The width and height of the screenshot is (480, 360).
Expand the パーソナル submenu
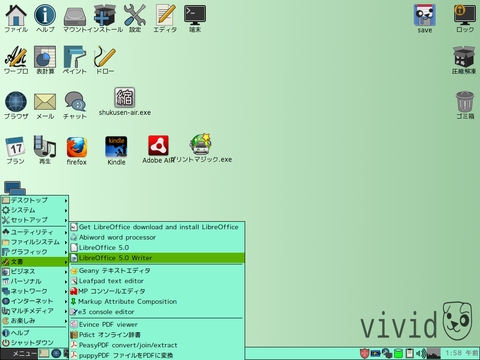[35, 281]
